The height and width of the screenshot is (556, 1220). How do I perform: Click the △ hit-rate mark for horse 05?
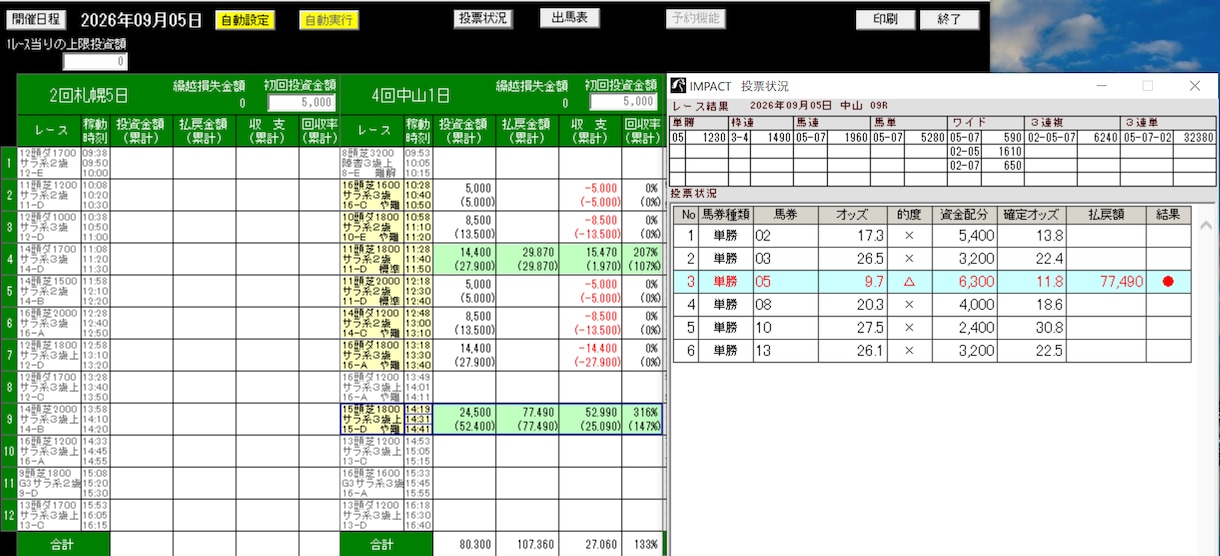(909, 282)
